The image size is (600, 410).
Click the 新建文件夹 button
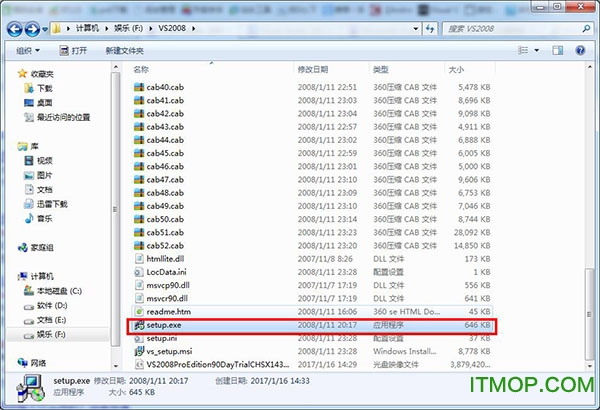point(123,50)
